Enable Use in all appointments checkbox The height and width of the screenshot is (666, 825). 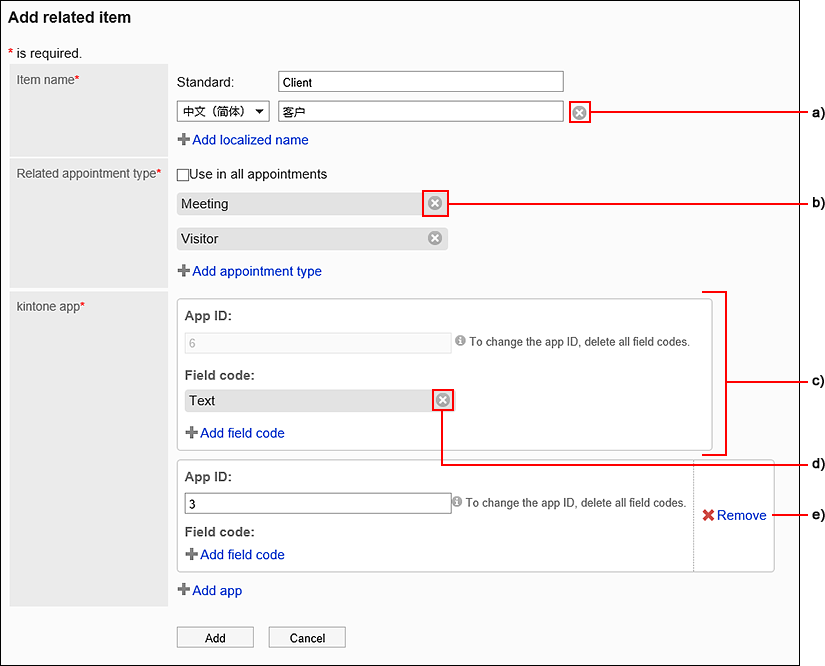click(183, 175)
